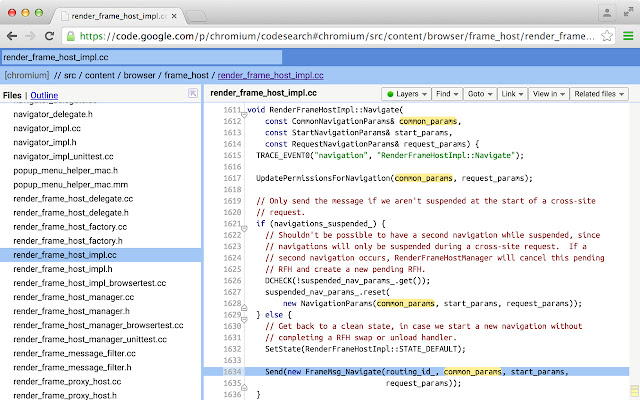Open render_frame_host_manager_browsertest.cc file
640x400 pixels.
click(98, 325)
